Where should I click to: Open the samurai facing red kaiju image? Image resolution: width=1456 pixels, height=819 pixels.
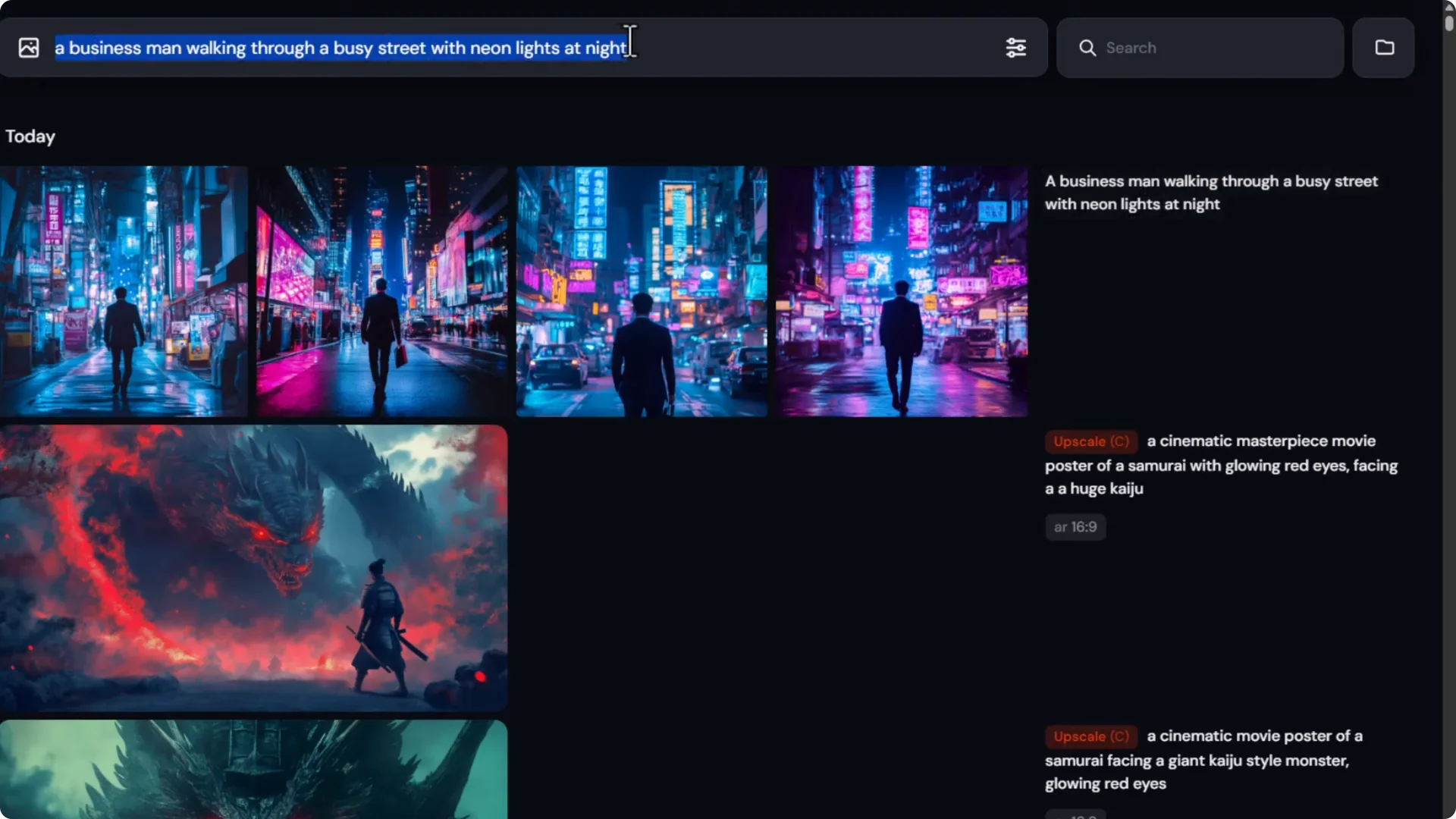[x=254, y=567]
